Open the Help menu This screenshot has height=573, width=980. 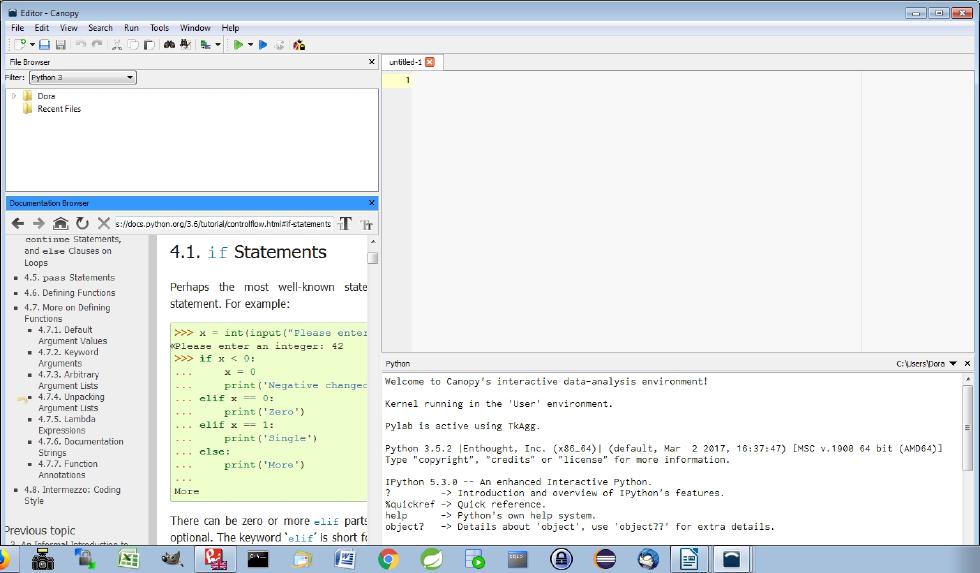(230, 27)
